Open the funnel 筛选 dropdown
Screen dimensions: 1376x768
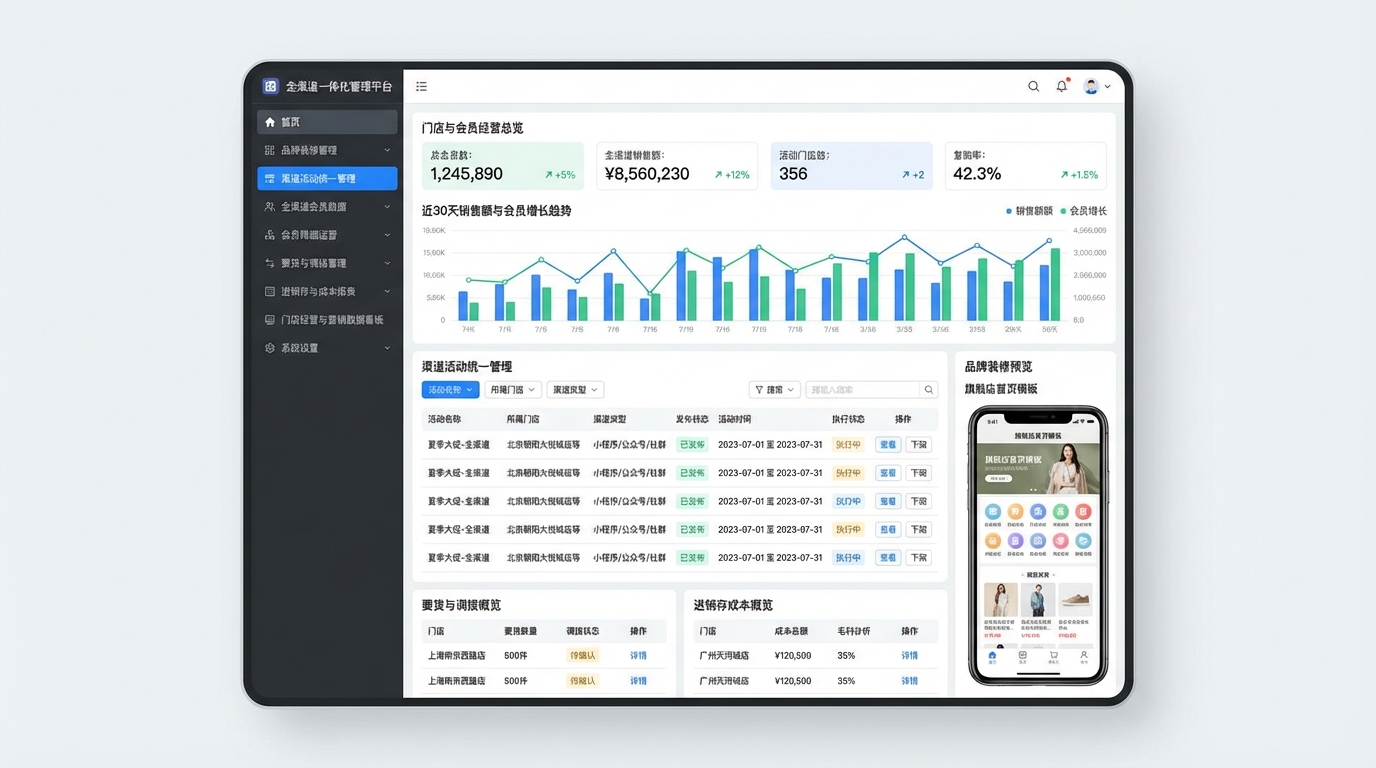point(774,390)
